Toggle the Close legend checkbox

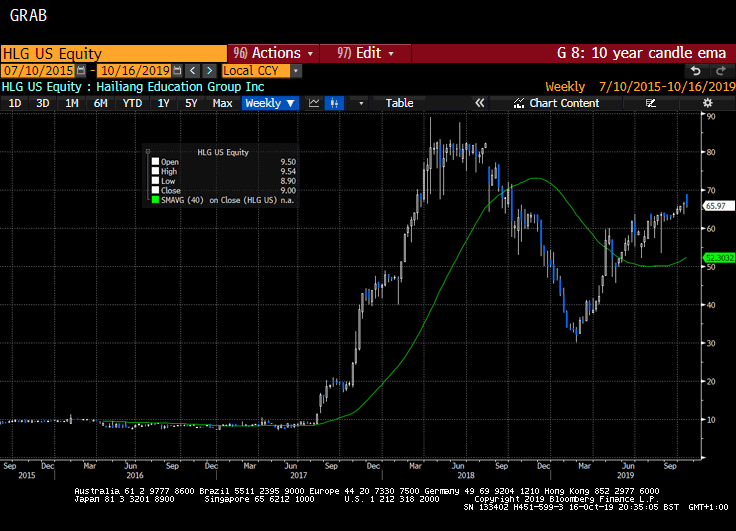click(x=155, y=190)
